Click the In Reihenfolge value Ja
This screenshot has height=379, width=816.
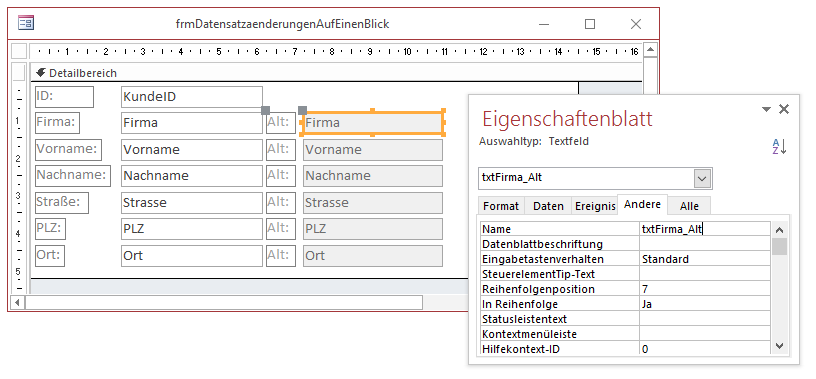point(705,304)
